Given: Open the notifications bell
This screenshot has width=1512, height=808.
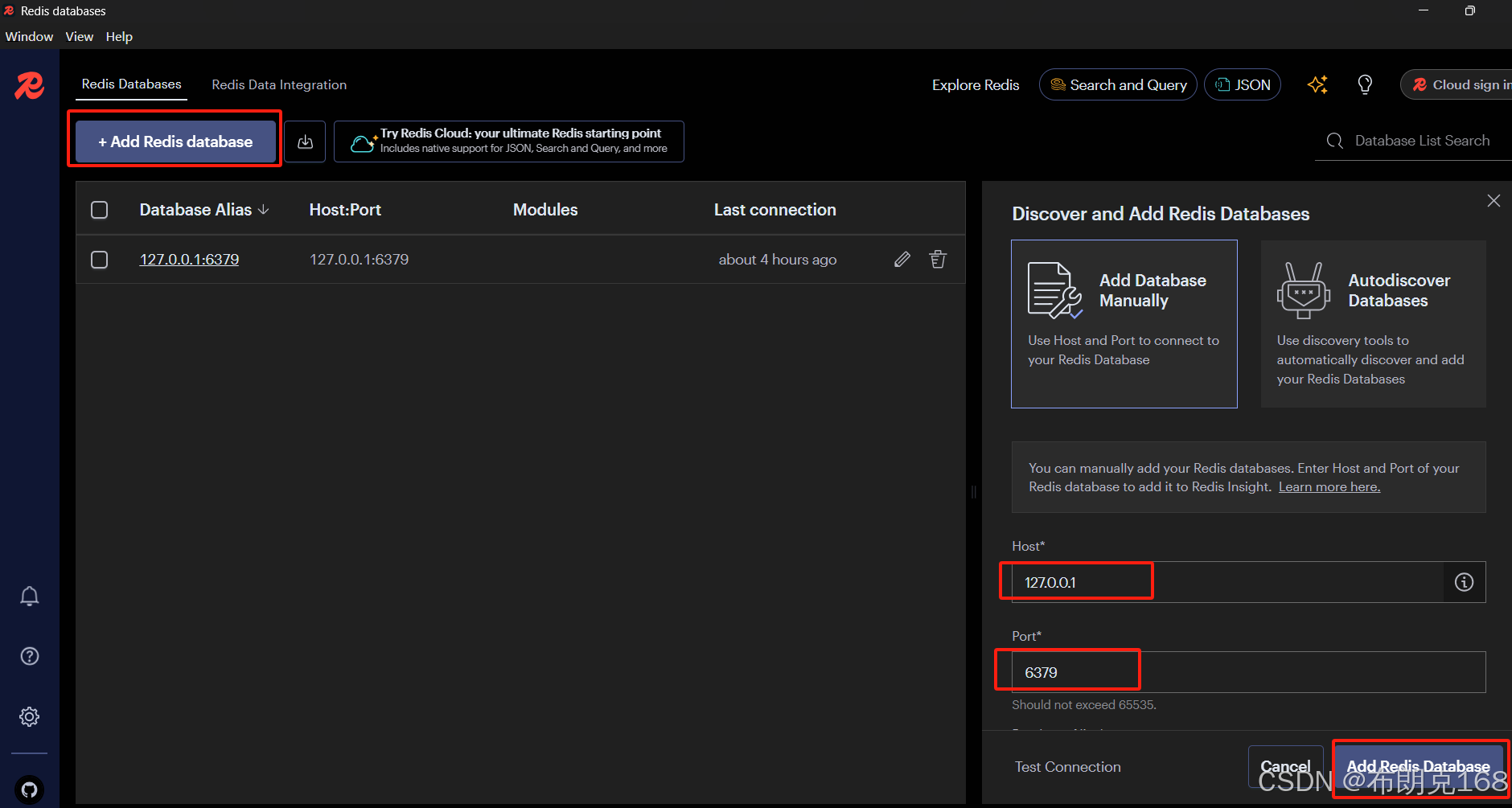Looking at the screenshot, I should click(x=30, y=596).
